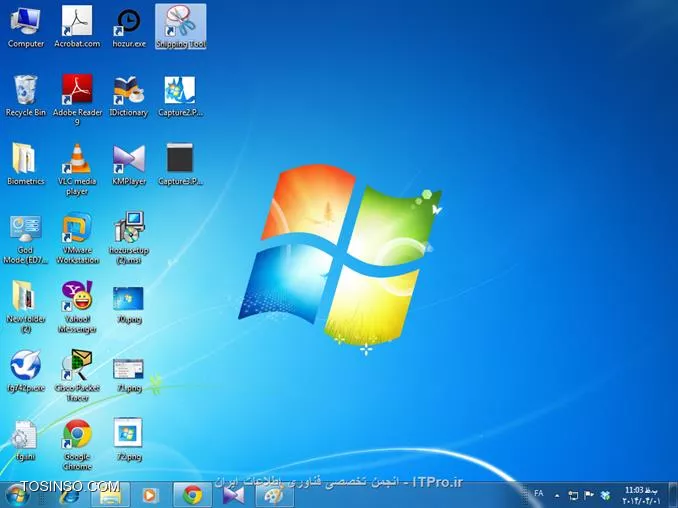The height and width of the screenshot is (508, 678).
Task: Open the Biometrics folder
Action: click(x=26, y=165)
